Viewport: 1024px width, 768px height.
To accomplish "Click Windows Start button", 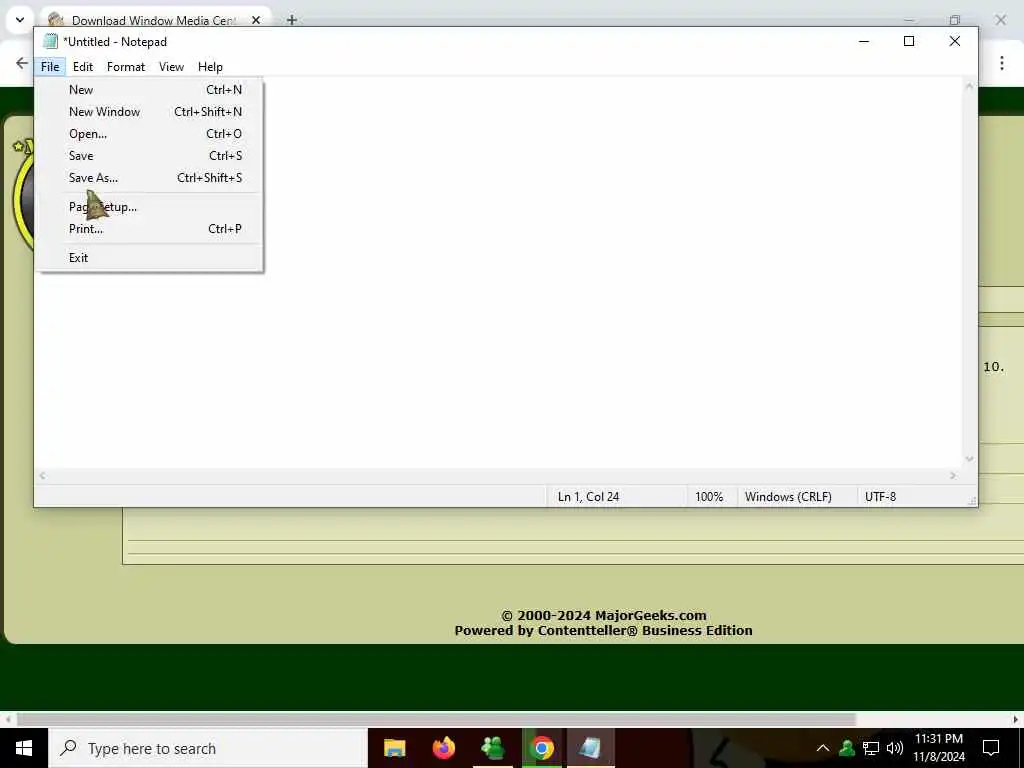I will 24,748.
